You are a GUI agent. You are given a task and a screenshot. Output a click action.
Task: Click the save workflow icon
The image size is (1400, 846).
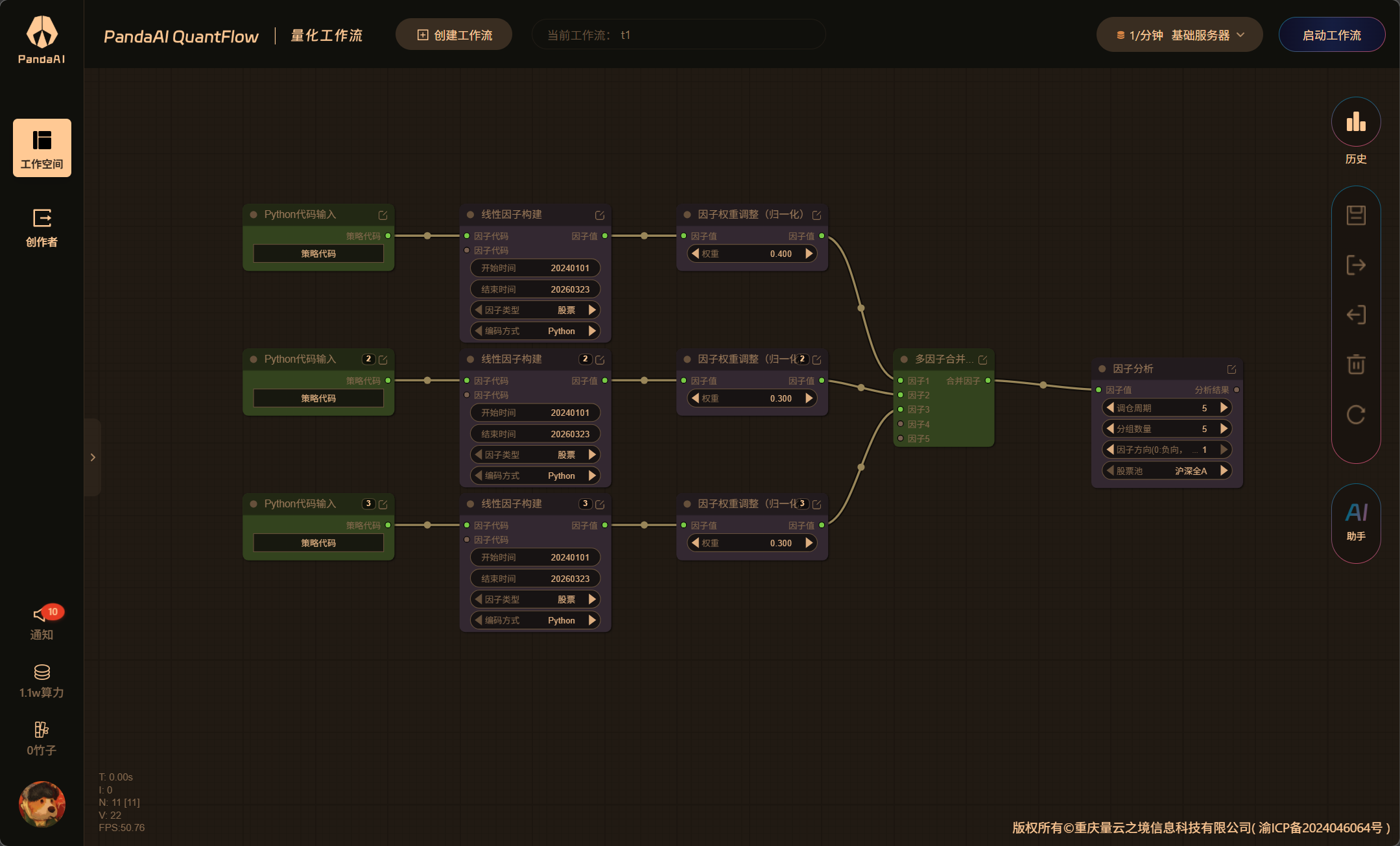pos(1355,215)
